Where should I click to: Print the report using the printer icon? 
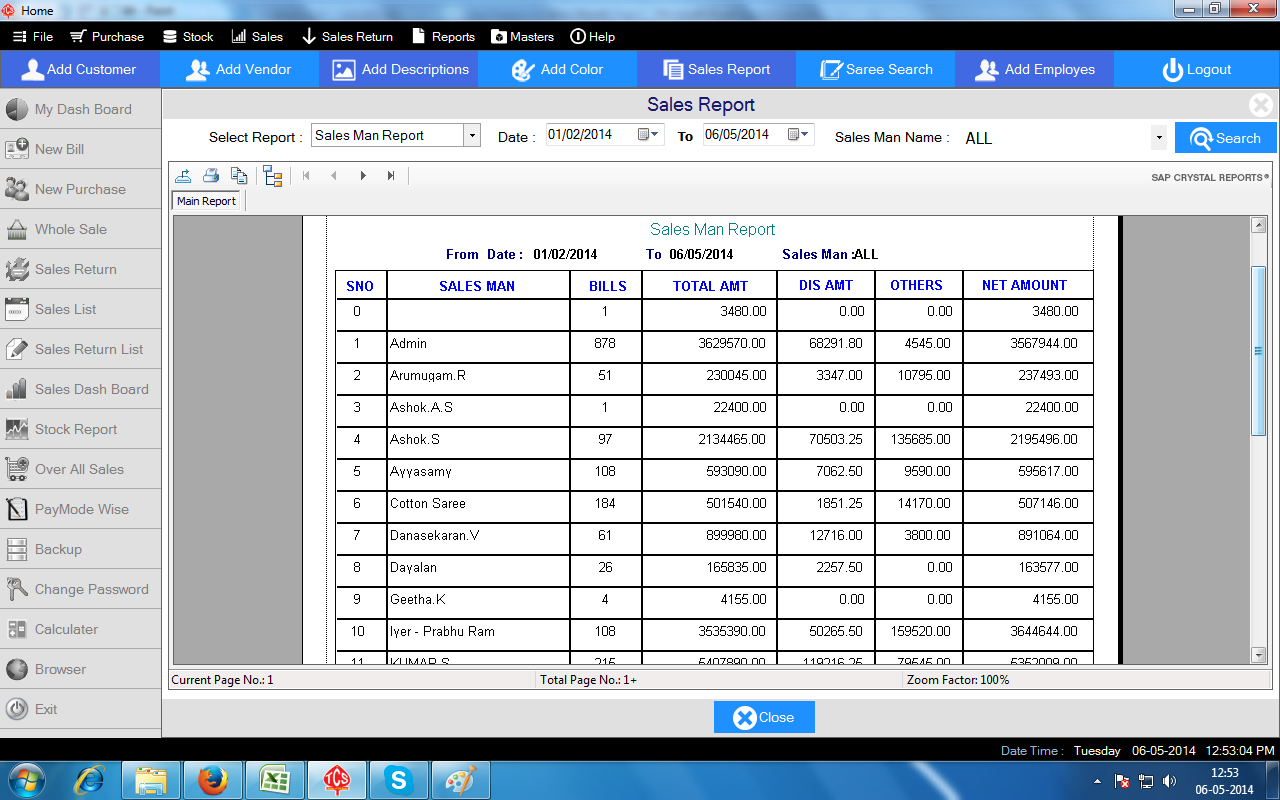click(211, 176)
